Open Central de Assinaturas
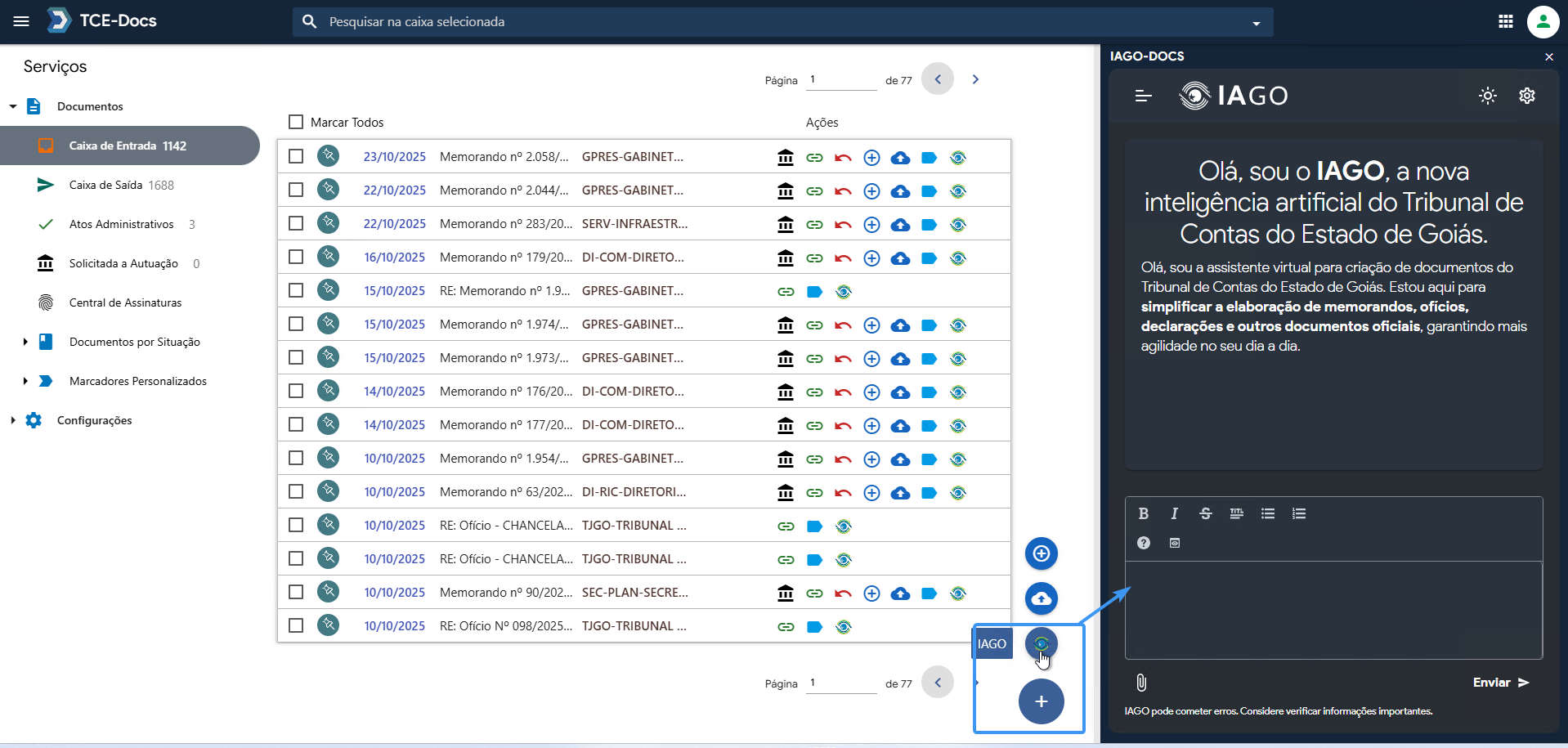Image resolution: width=1568 pixels, height=748 pixels. click(125, 302)
